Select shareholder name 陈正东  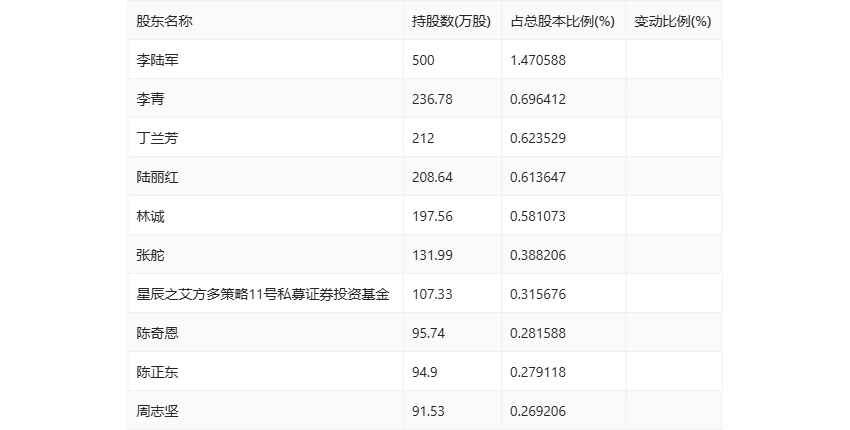(157, 373)
